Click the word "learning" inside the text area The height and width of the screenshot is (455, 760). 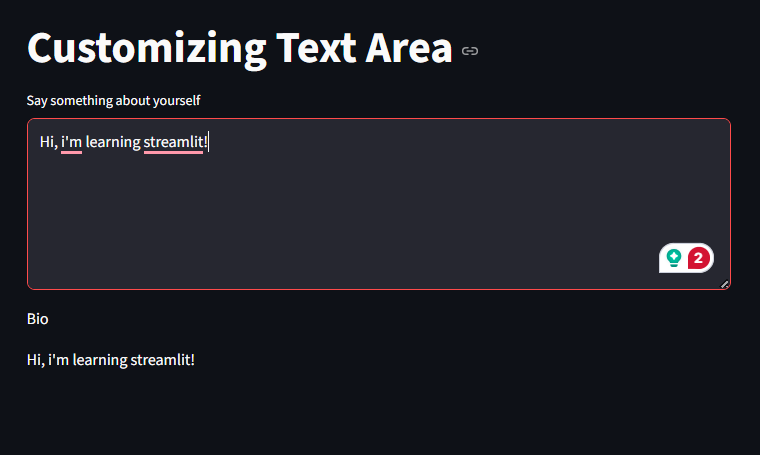click(x=113, y=142)
